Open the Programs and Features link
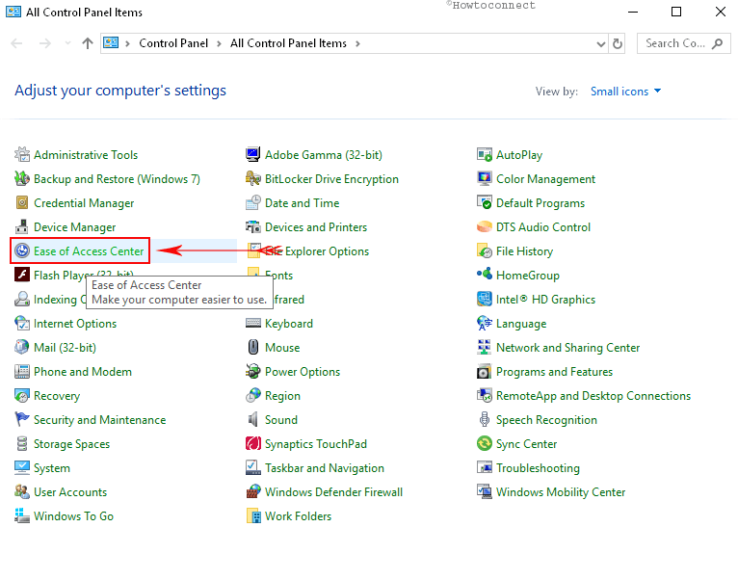 554,371
